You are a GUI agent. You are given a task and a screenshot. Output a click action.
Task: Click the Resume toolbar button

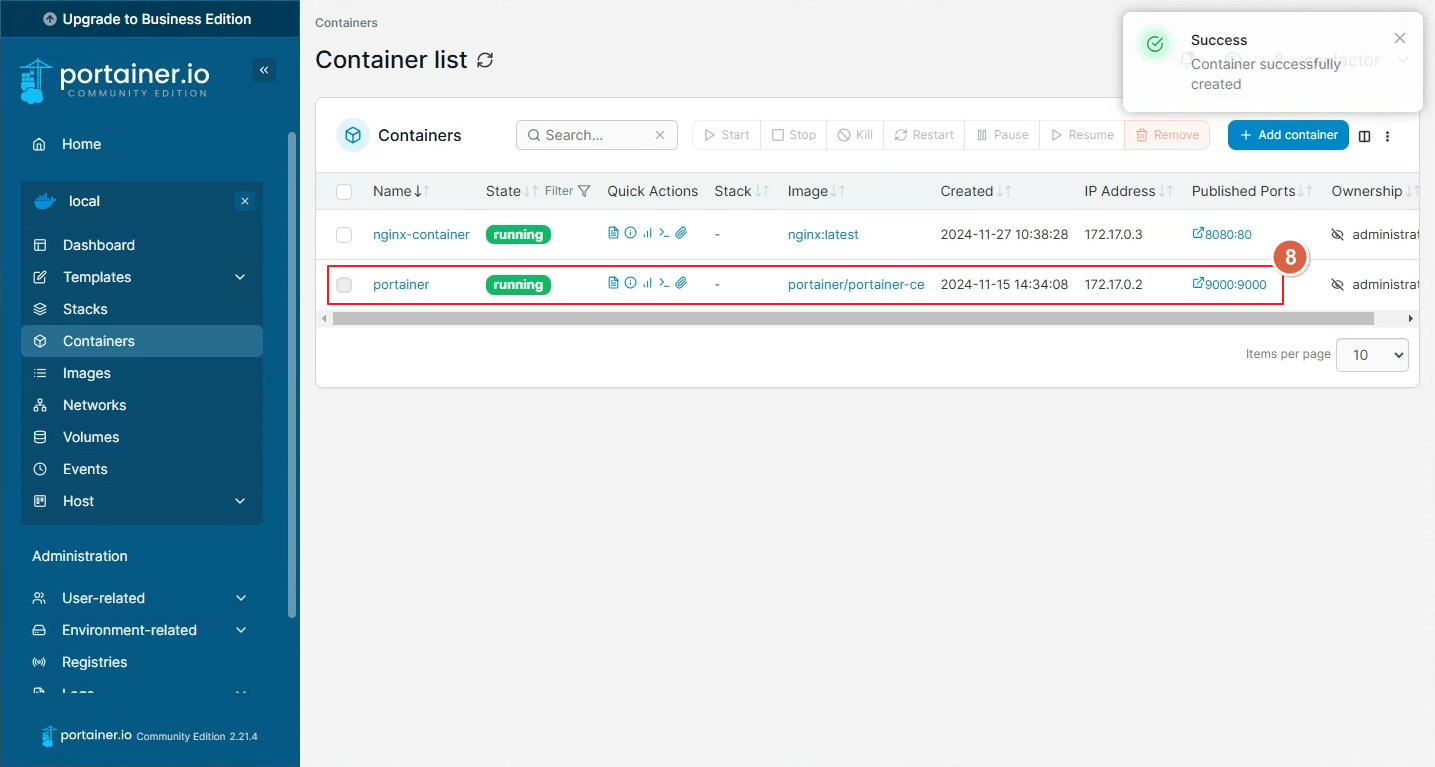coord(1081,135)
